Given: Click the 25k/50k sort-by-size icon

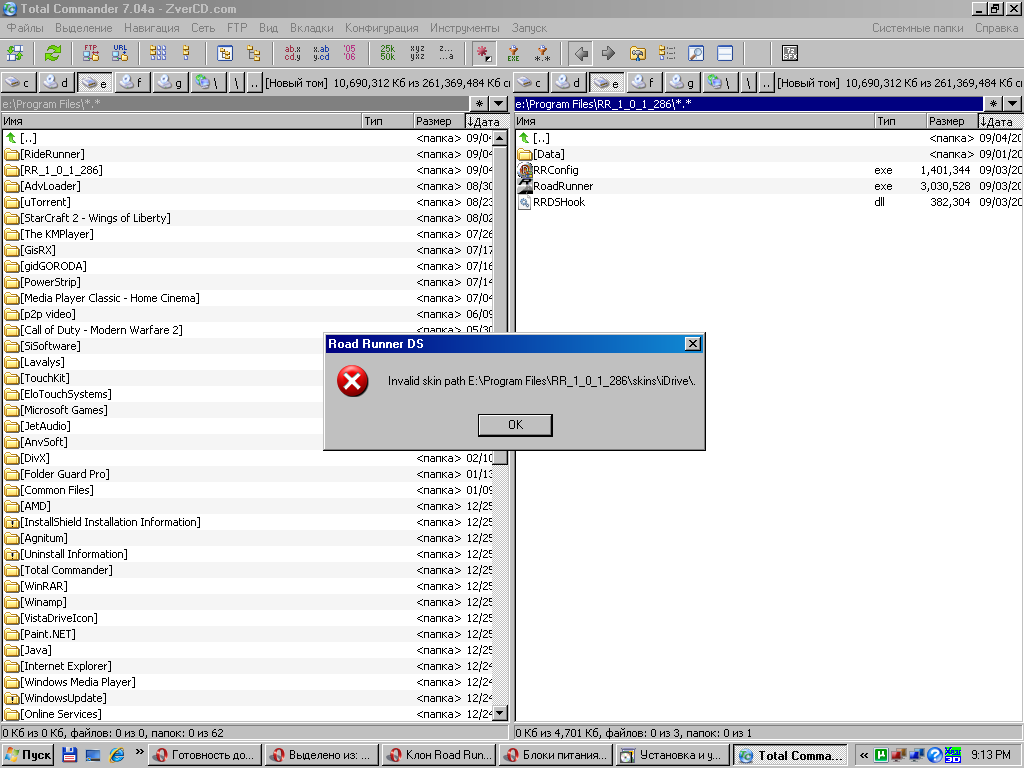Looking at the screenshot, I should click(x=387, y=53).
